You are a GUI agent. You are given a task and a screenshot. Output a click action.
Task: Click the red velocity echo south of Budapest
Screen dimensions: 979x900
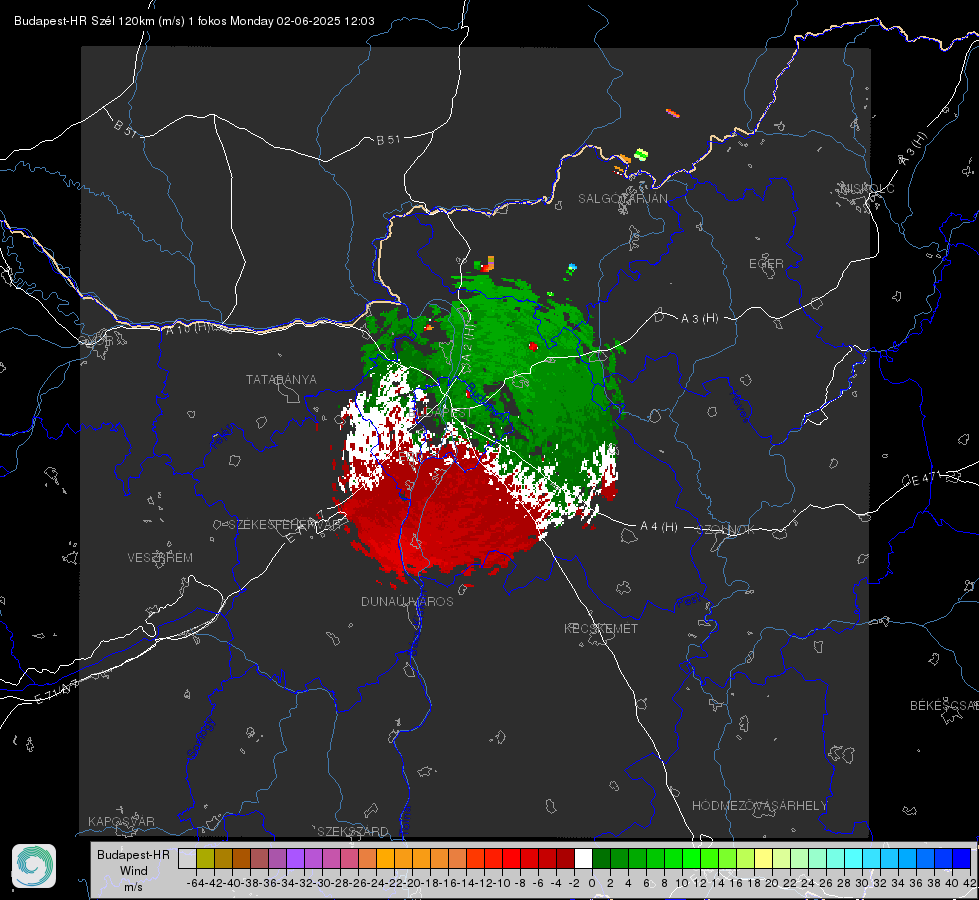coord(443,512)
